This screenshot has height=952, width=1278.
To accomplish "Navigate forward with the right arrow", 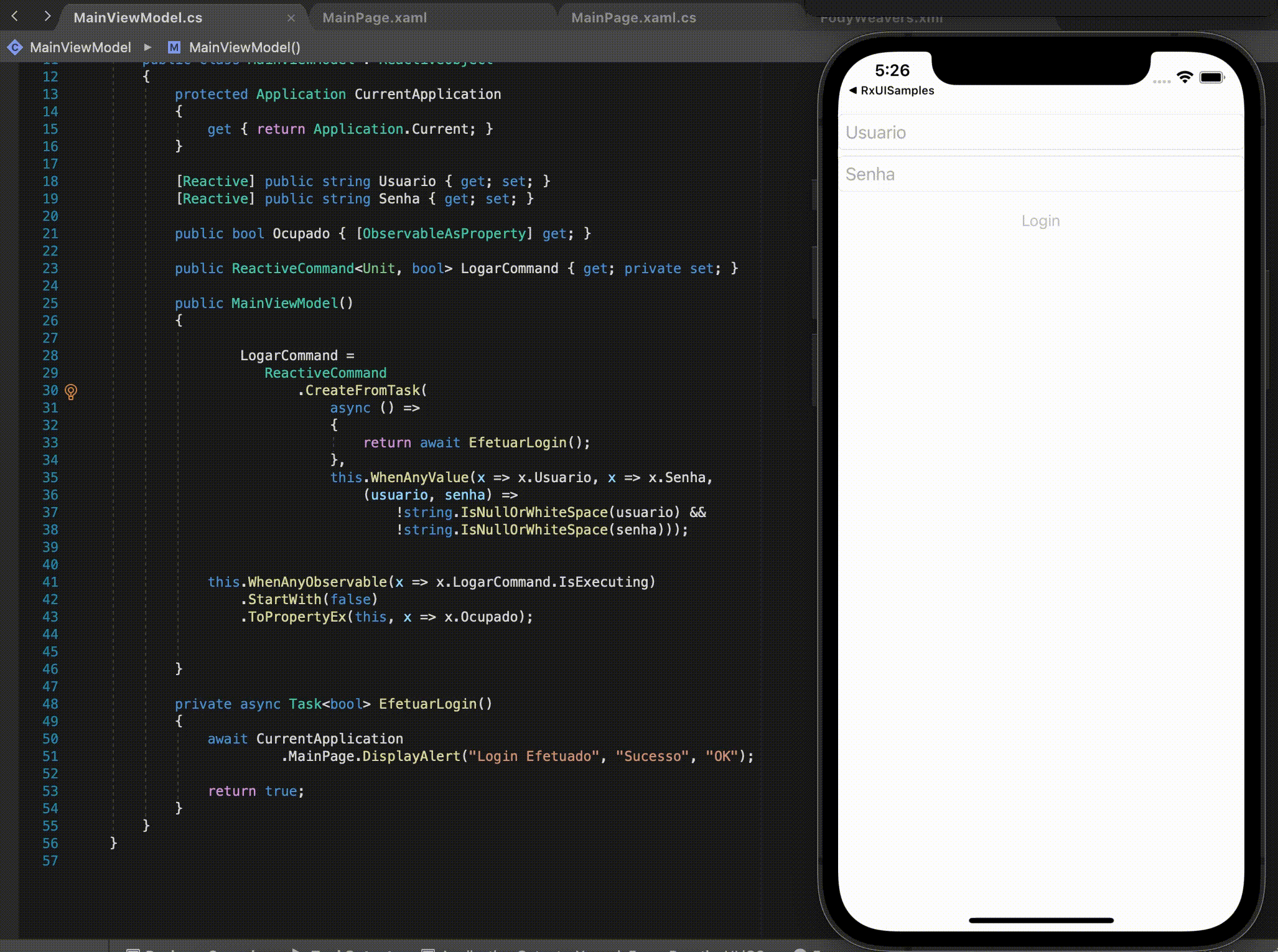I will [x=47, y=17].
